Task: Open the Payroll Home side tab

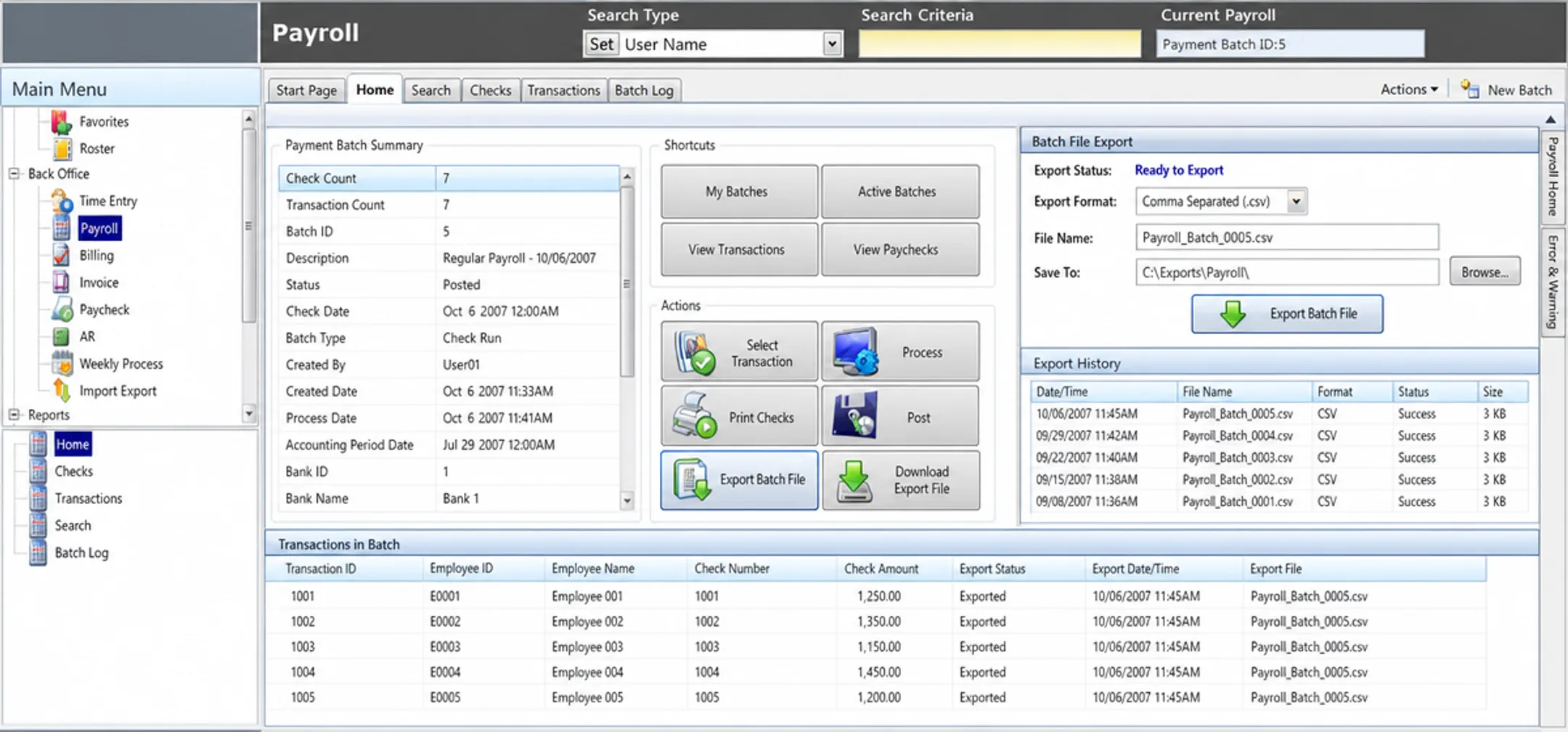Action: (1553, 176)
